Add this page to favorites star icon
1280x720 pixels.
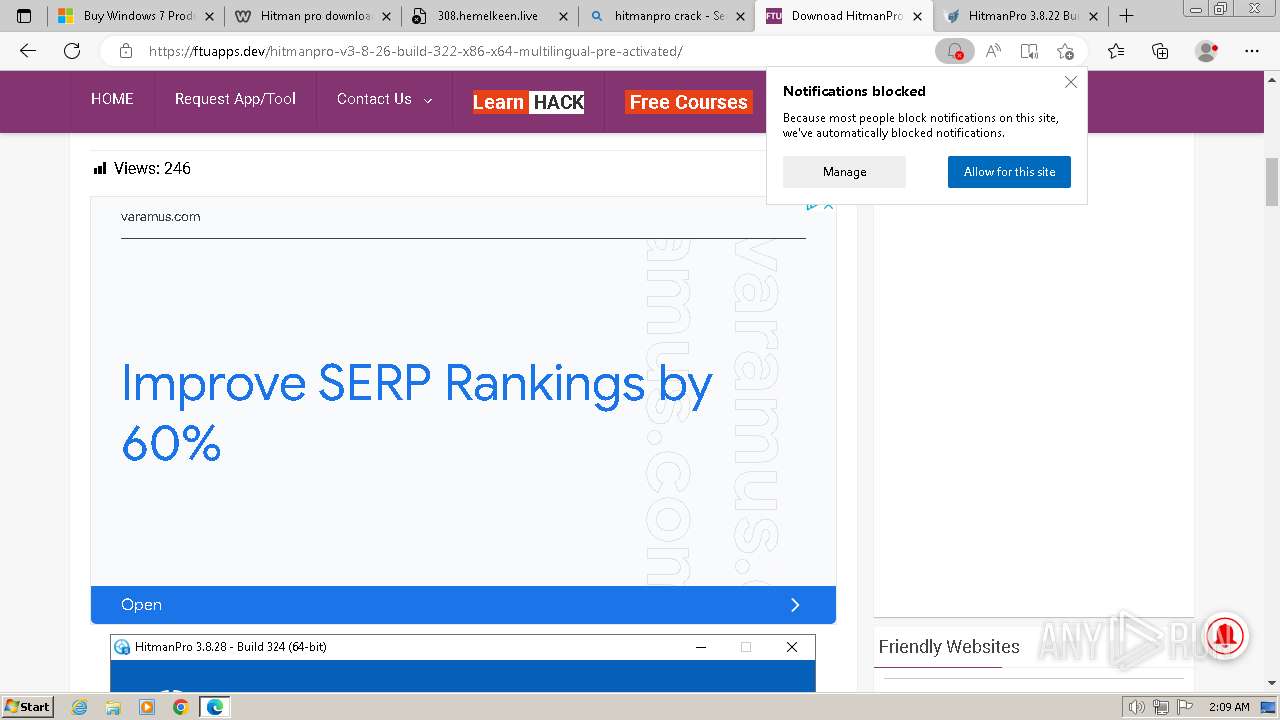click(x=1065, y=51)
